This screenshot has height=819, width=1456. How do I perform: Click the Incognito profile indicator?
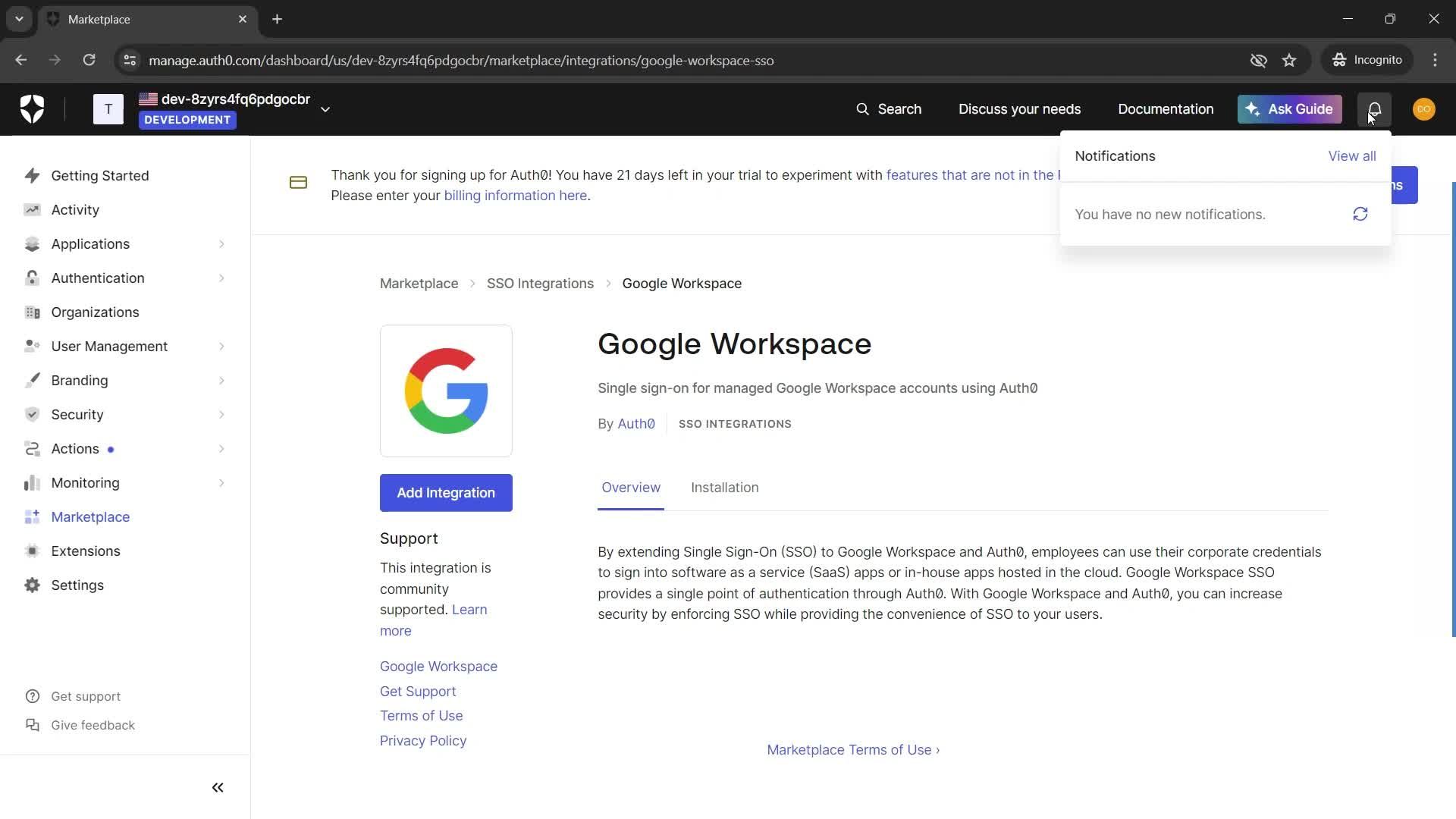coord(1367,60)
